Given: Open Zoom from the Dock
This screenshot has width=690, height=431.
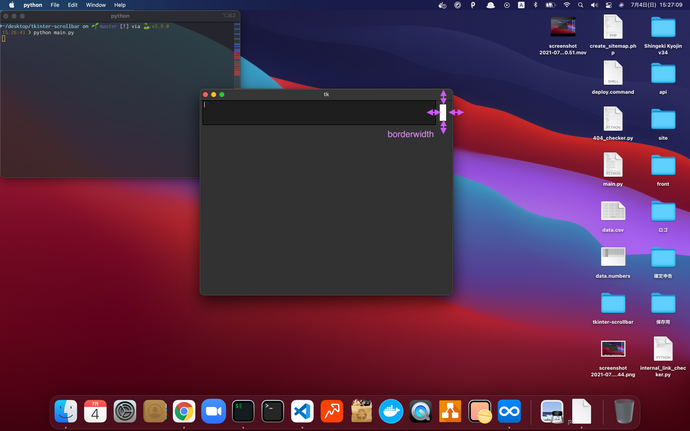Looking at the screenshot, I should [213, 411].
